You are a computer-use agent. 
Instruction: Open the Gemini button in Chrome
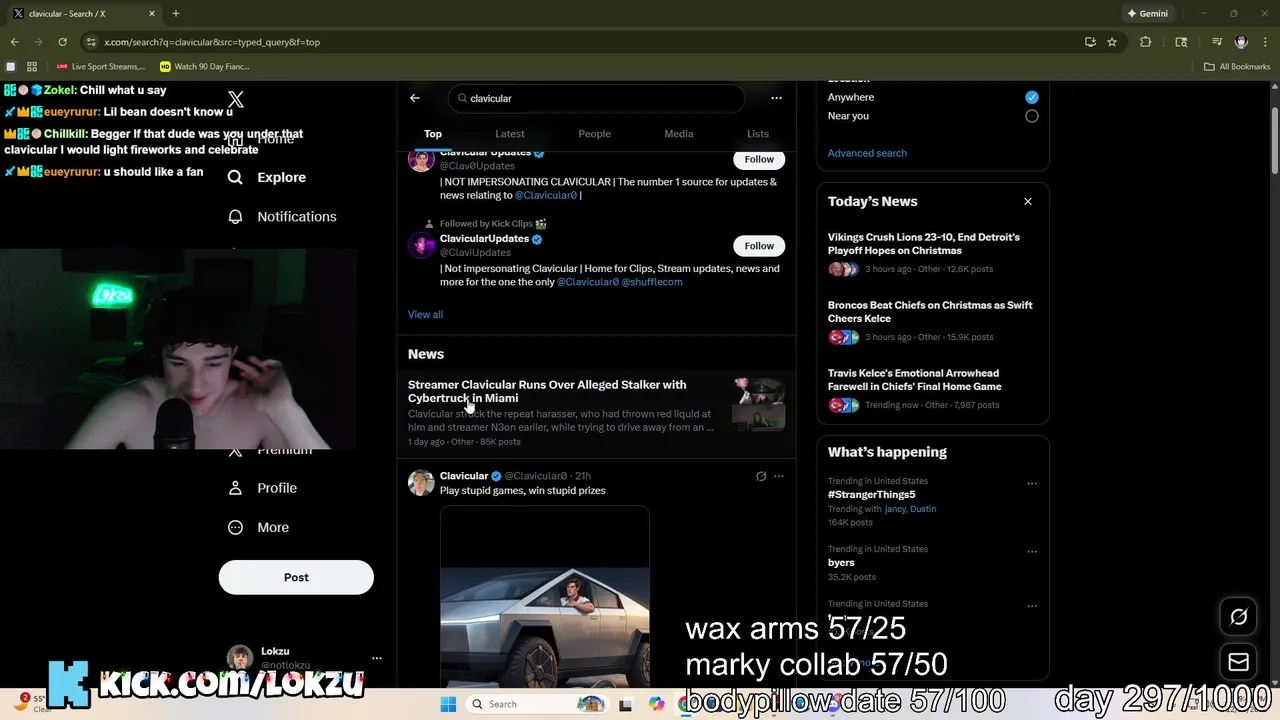click(x=1147, y=14)
